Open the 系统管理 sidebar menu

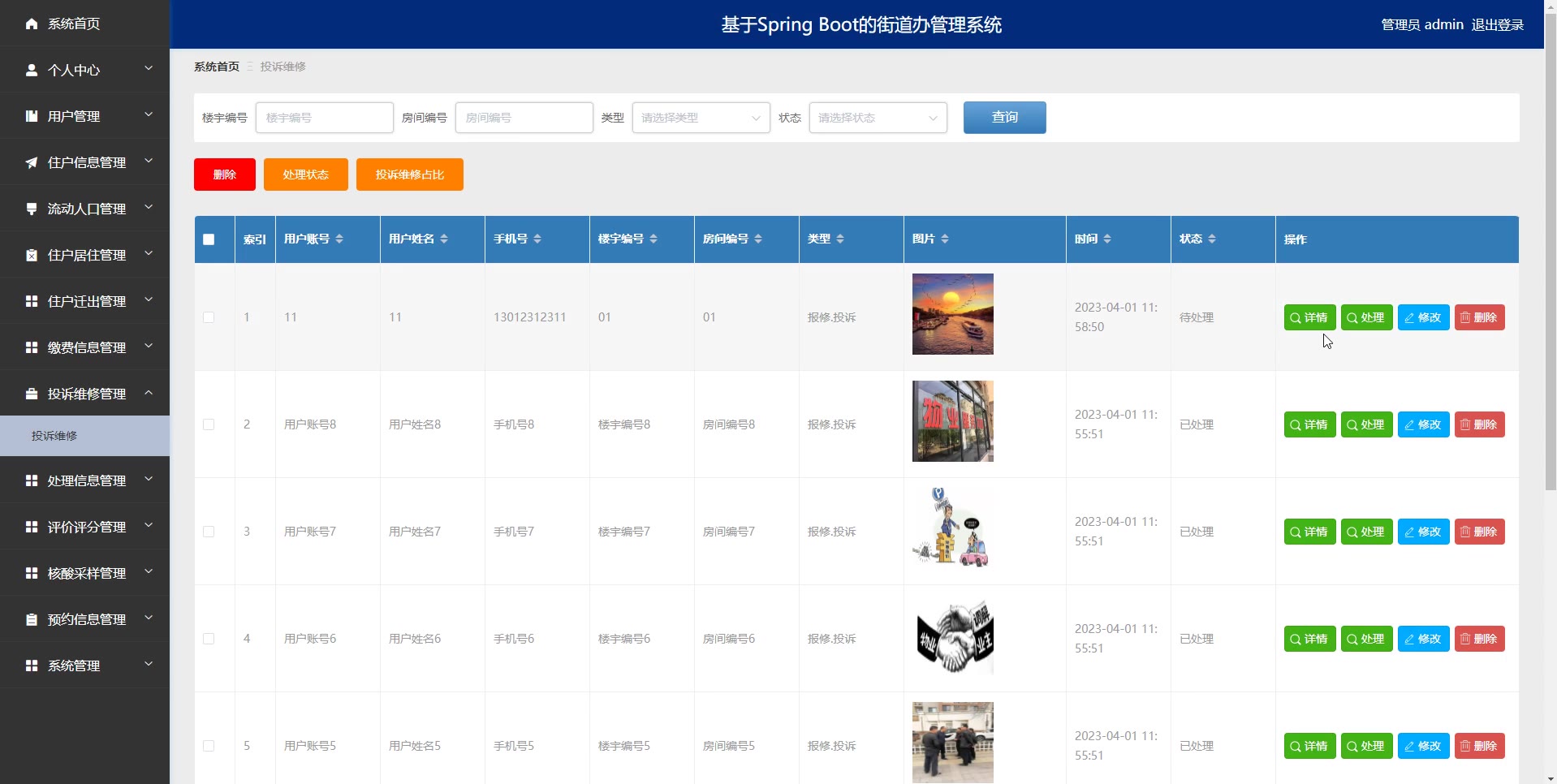point(85,666)
